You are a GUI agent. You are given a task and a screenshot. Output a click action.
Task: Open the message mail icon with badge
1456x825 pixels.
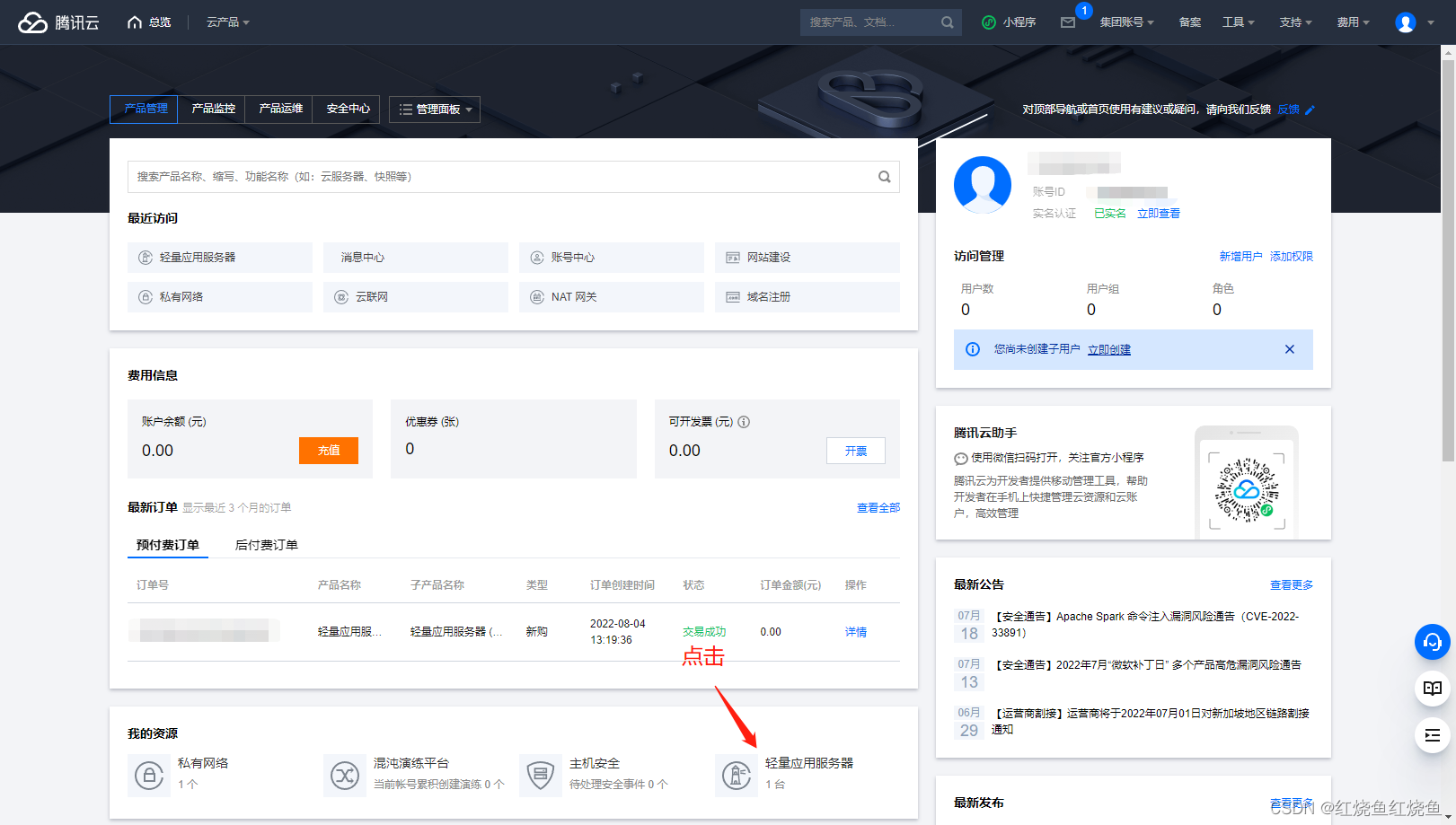point(1068,22)
